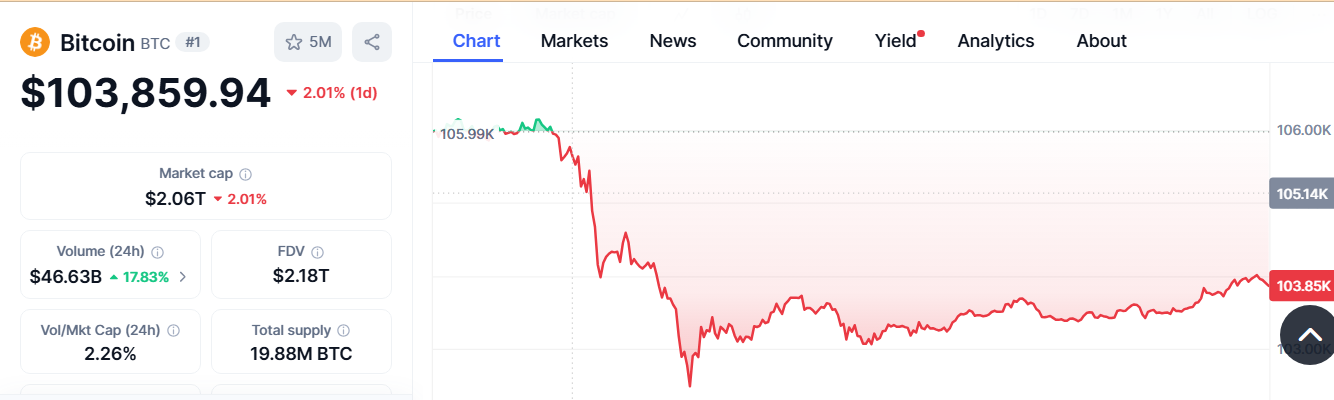Viewport: 1334px width, 400px height.
Task: Expand Volume (24h) details chevron
Action: (182, 276)
